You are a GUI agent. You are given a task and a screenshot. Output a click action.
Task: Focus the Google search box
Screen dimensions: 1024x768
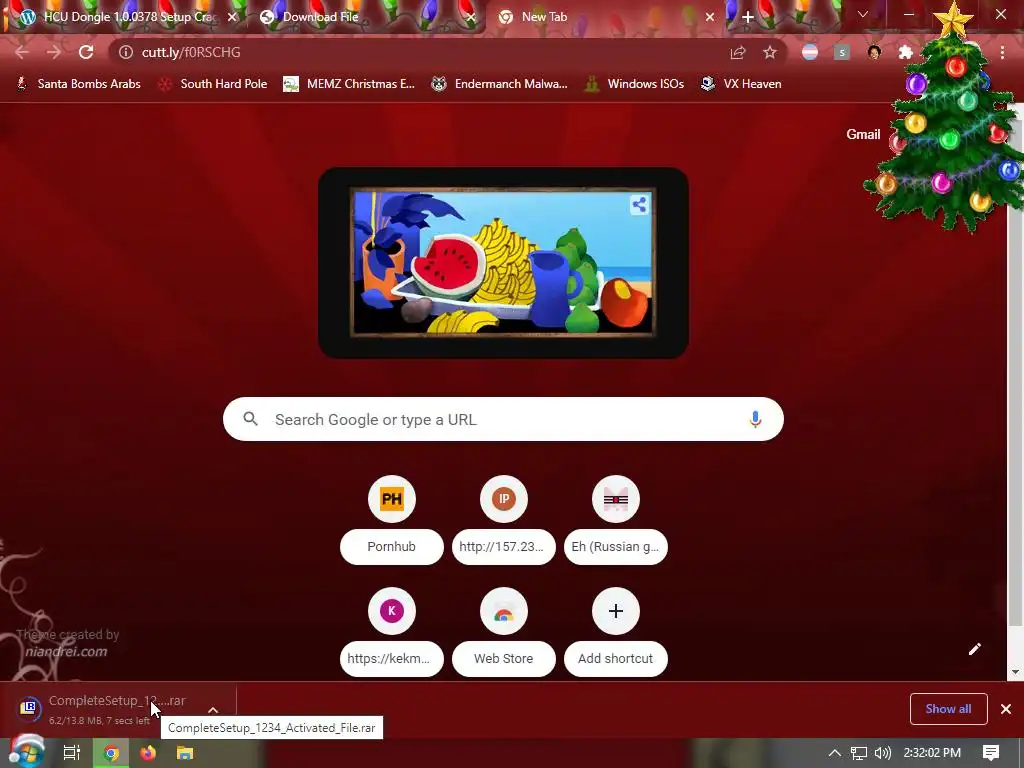[x=503, y=419]
